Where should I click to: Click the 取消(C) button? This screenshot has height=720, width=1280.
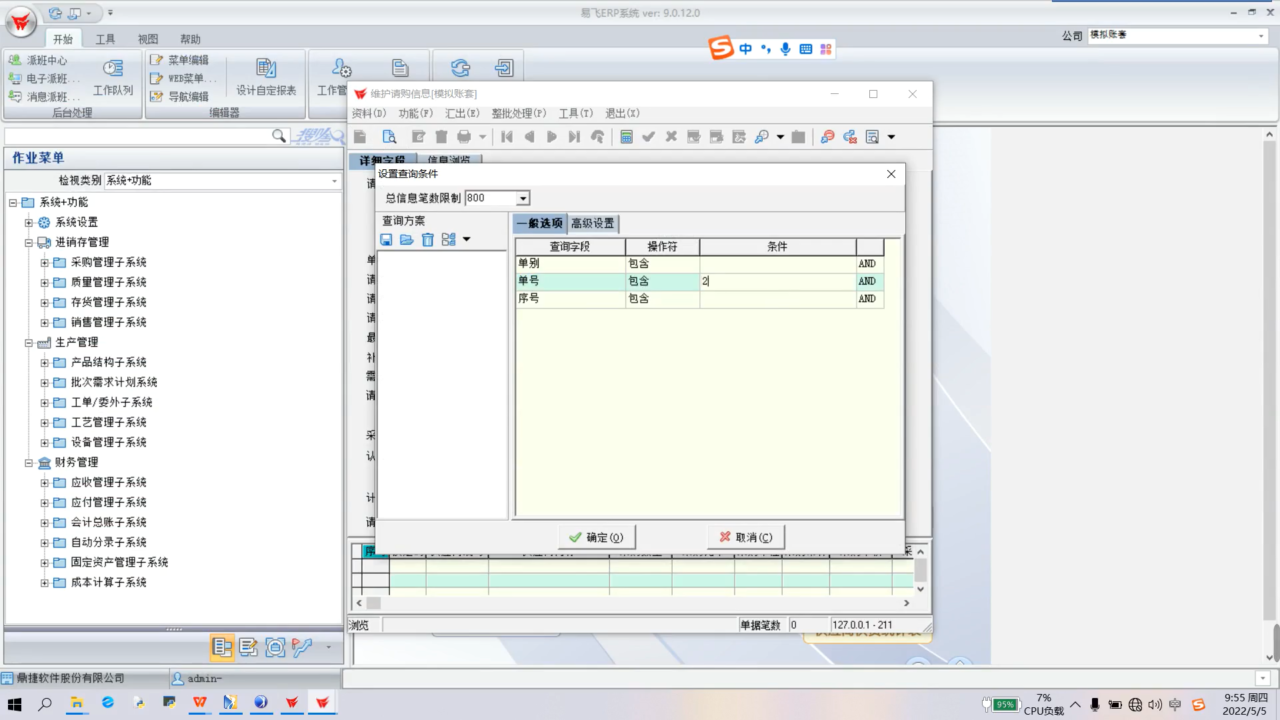[745, 537]
